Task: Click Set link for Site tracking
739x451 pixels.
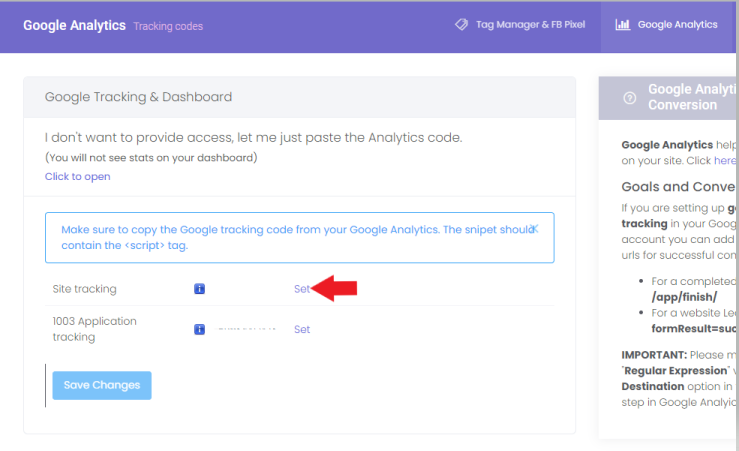Action: [x=302, y=289]
